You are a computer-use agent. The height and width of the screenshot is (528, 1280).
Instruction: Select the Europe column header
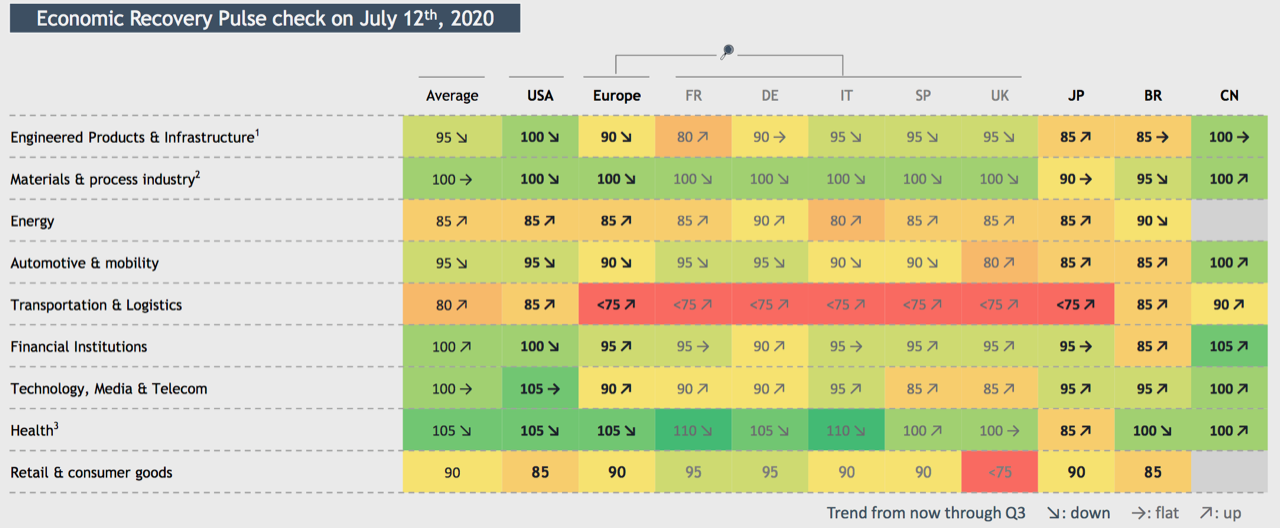click(617, 96)
